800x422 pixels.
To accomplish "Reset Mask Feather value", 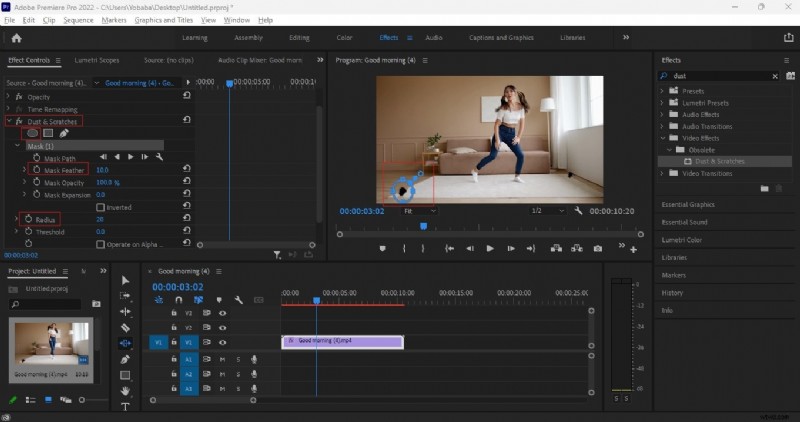I will click(187, 168).
